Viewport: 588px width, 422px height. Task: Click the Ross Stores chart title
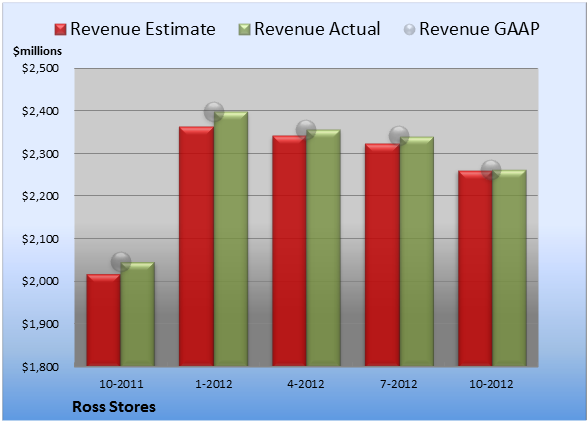pos(114,407)
